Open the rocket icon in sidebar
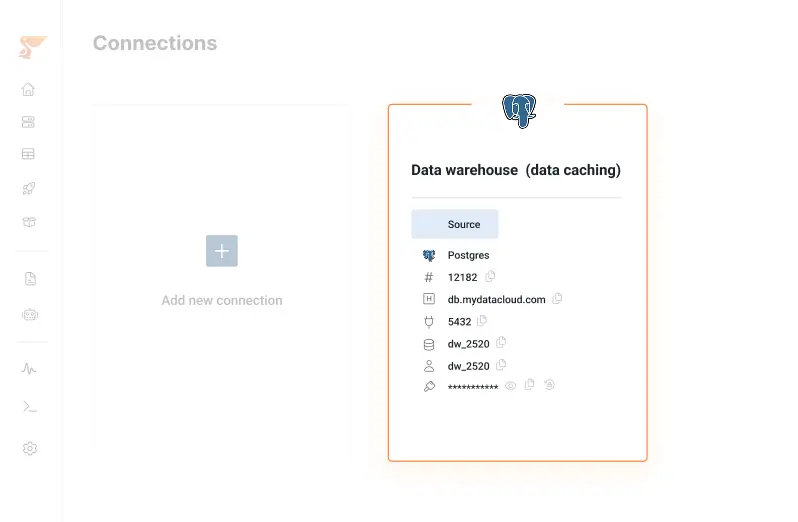Screen dimensions: 798x522 29,188
